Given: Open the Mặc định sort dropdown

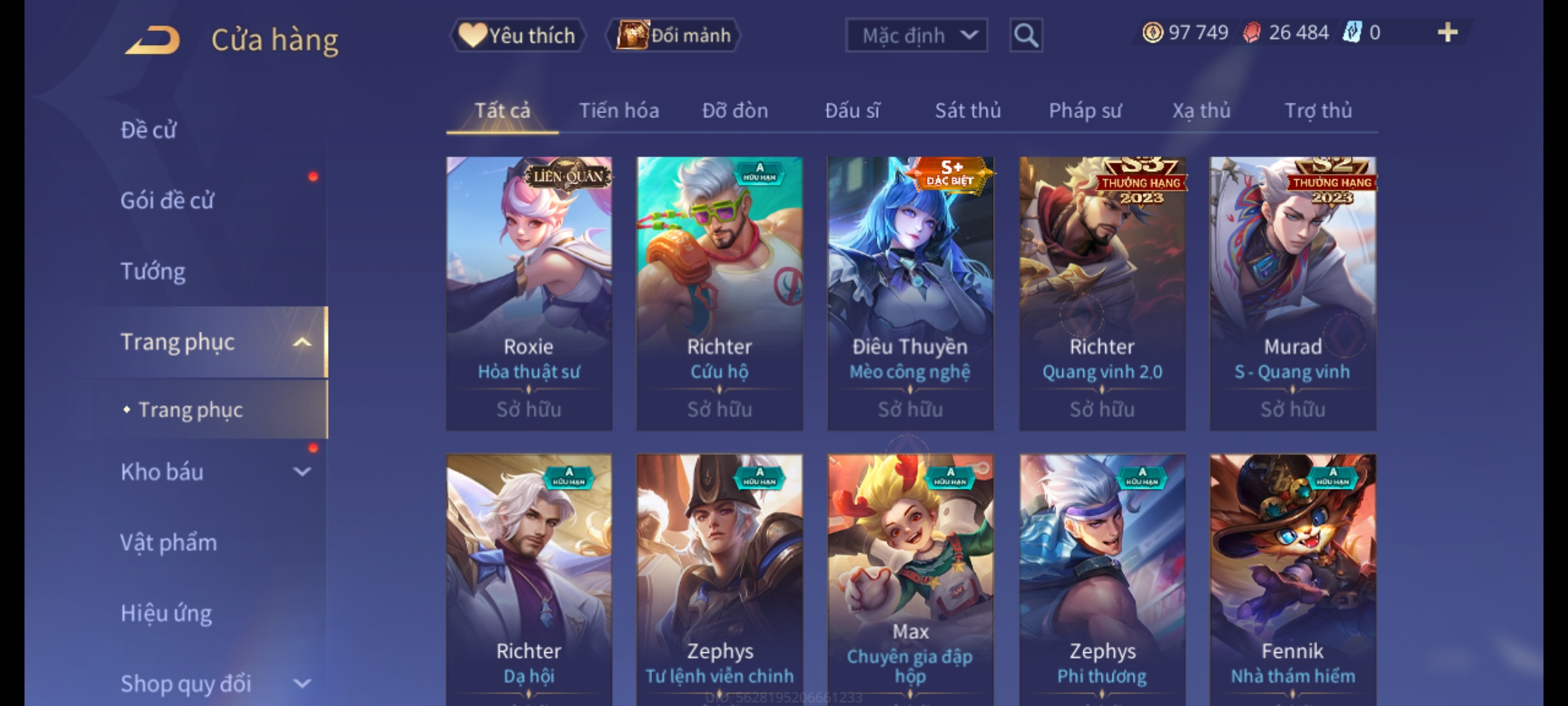Looking at the screenshot, I should pos(916,35).
